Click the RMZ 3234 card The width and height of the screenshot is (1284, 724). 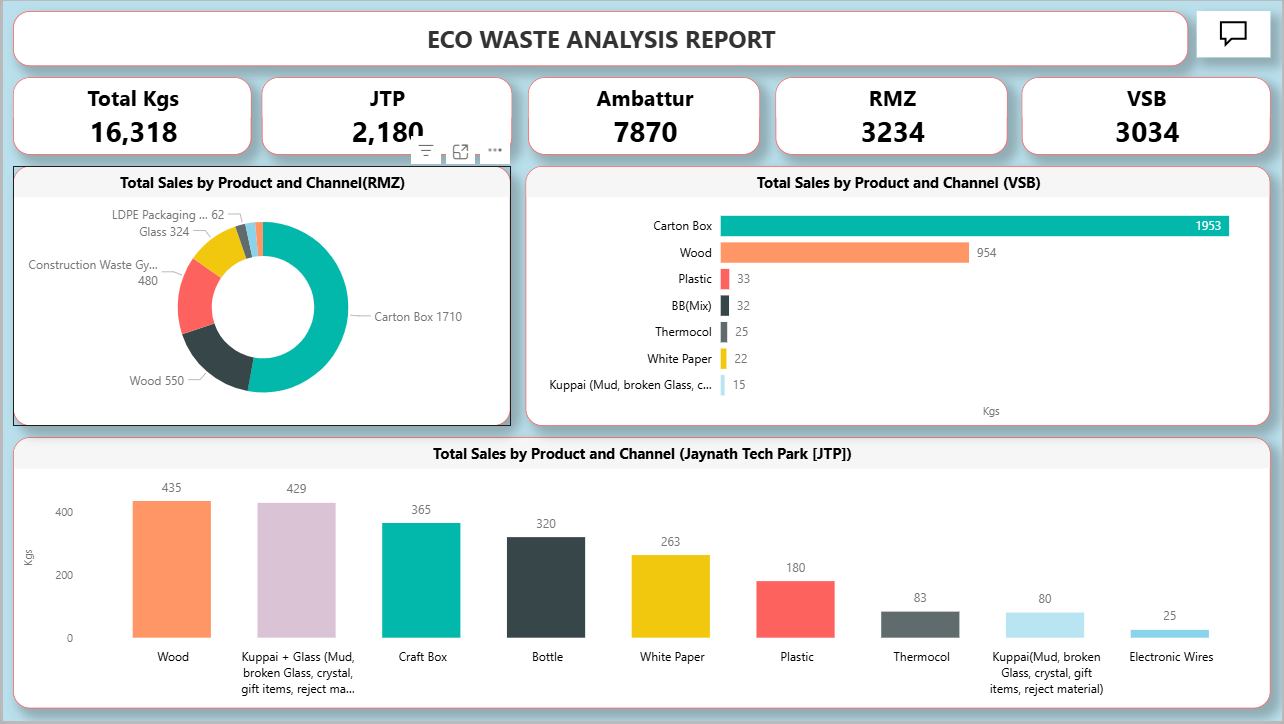click(x=891, y=116)
